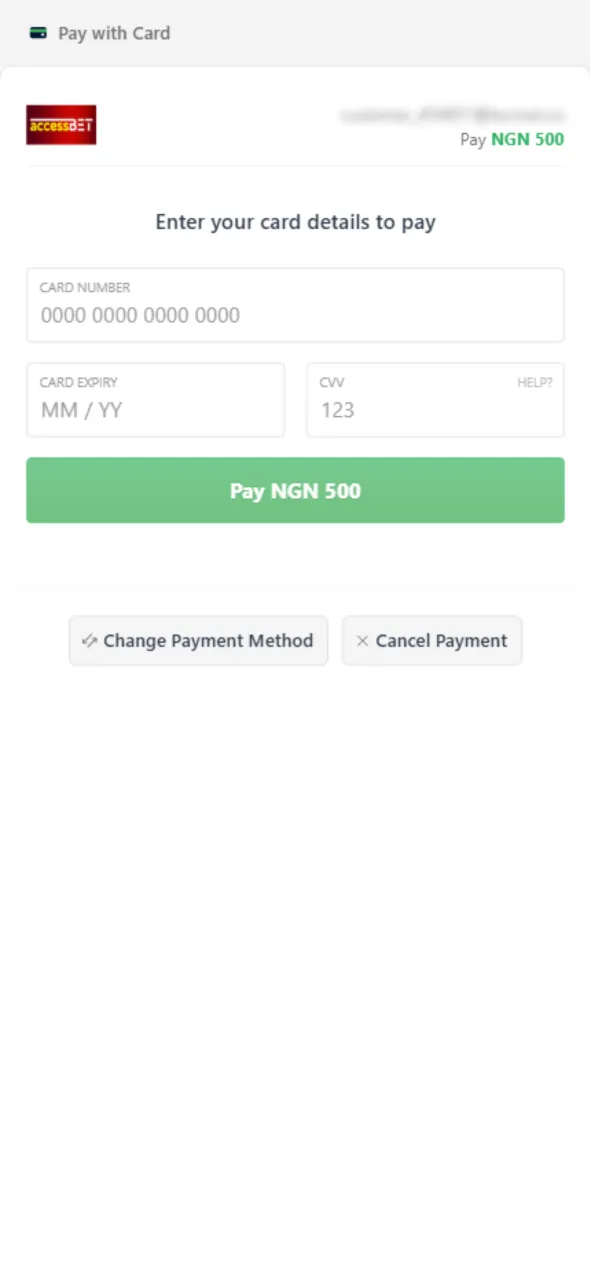590x1280 pixels.
Task: Click the accessBET merchant logo
Action: (x=61, y=125)
